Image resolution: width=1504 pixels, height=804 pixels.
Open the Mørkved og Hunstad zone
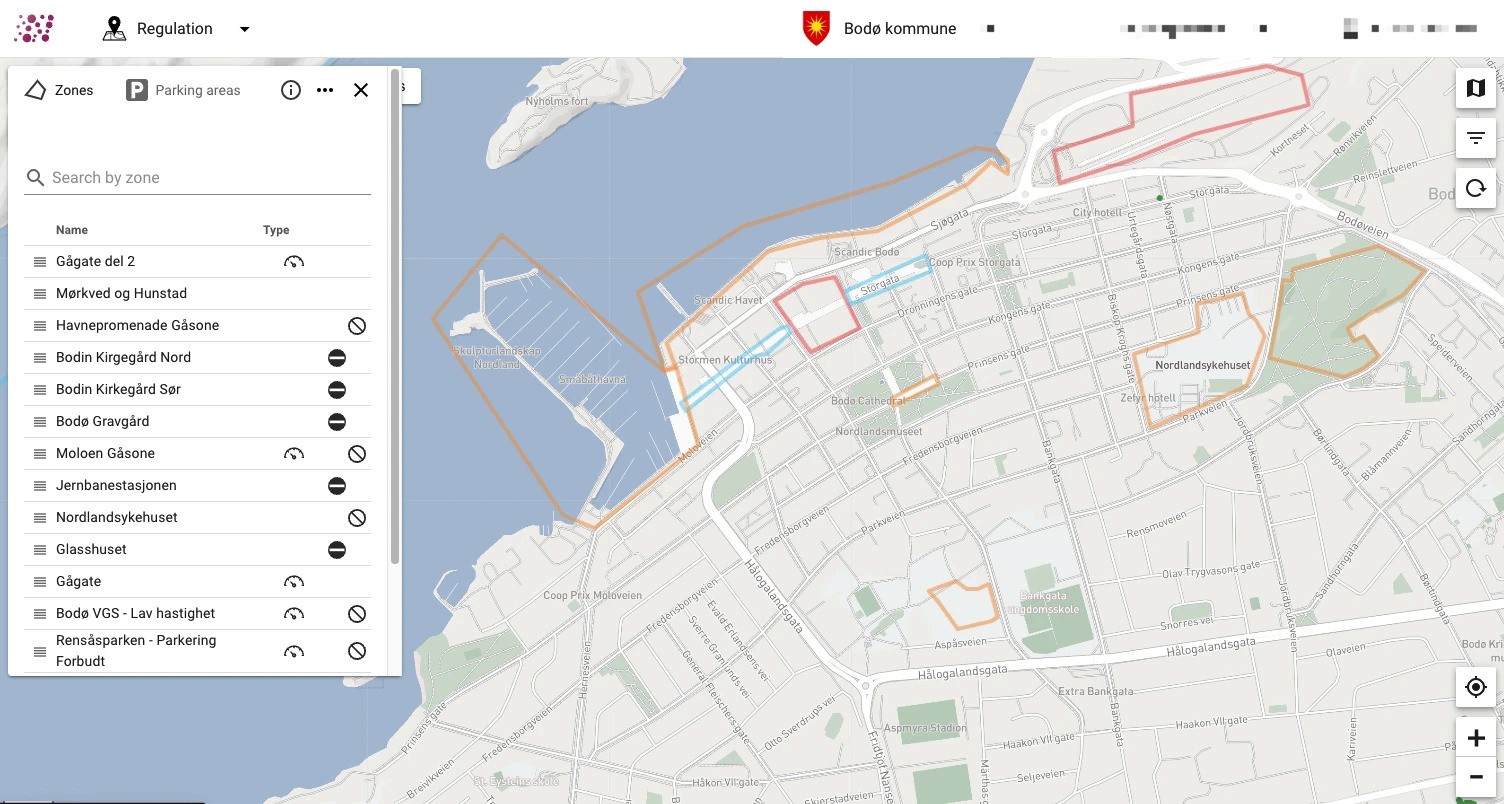click(x=197, y=293)
